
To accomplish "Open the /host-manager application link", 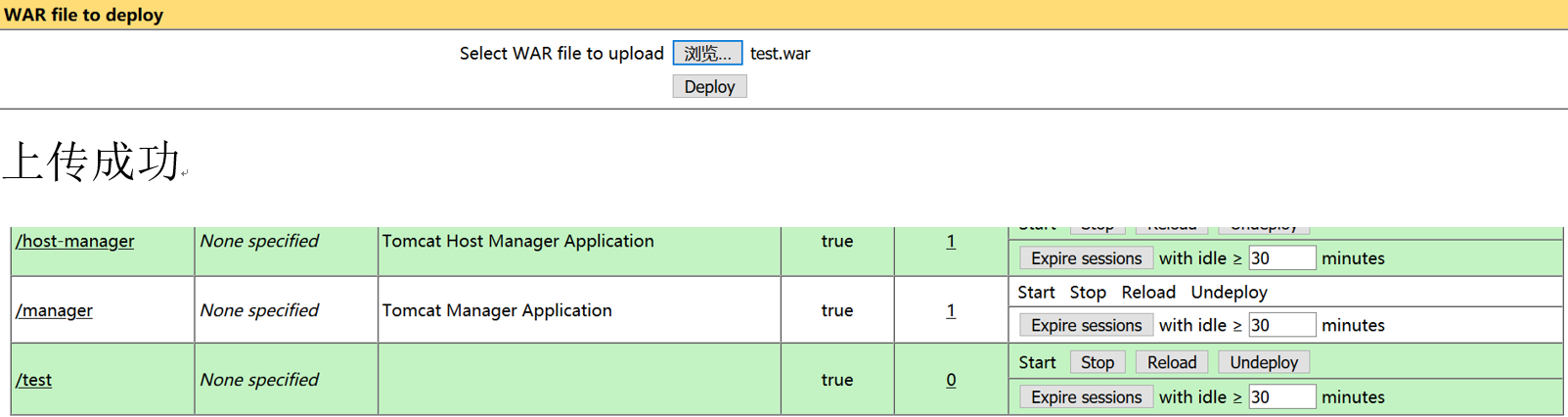I will (75, 241).
